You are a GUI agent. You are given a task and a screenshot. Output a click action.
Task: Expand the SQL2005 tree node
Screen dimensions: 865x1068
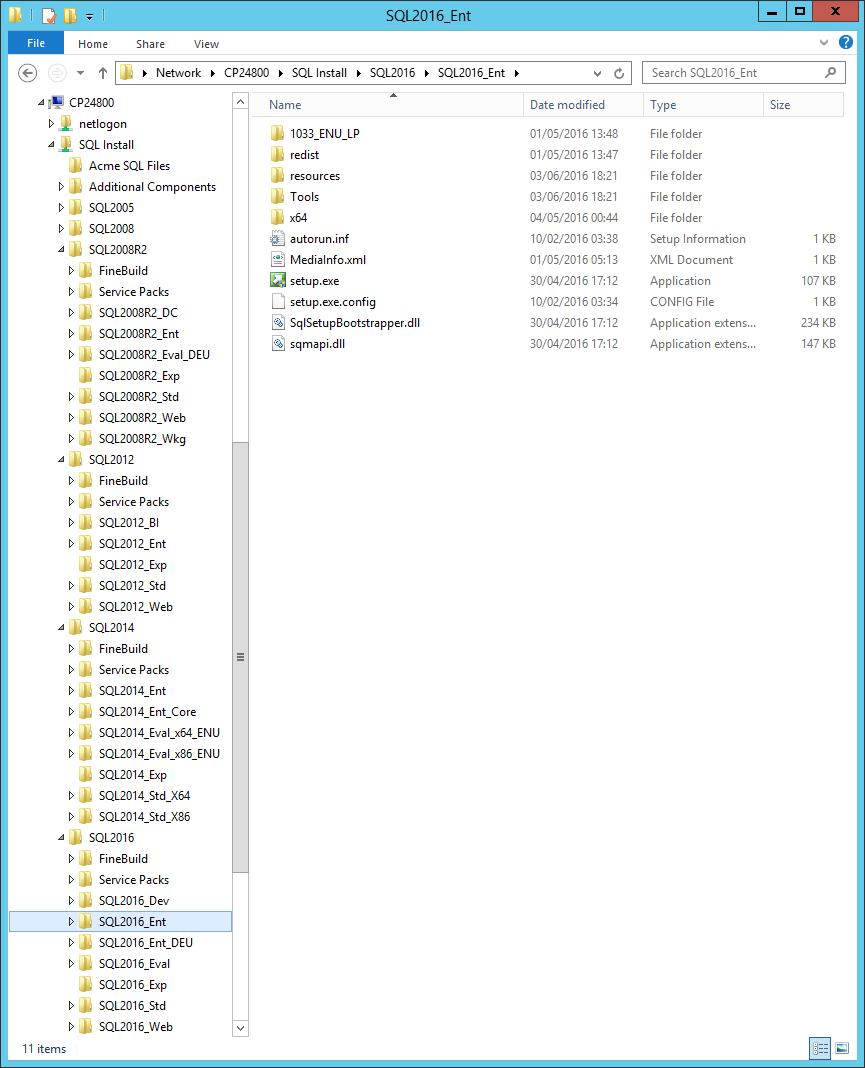pos(61,207)
